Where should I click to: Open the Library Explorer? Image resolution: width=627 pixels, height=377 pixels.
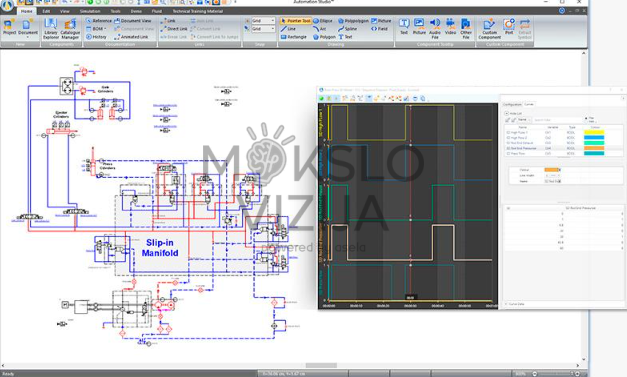click(x=51, y=29)
